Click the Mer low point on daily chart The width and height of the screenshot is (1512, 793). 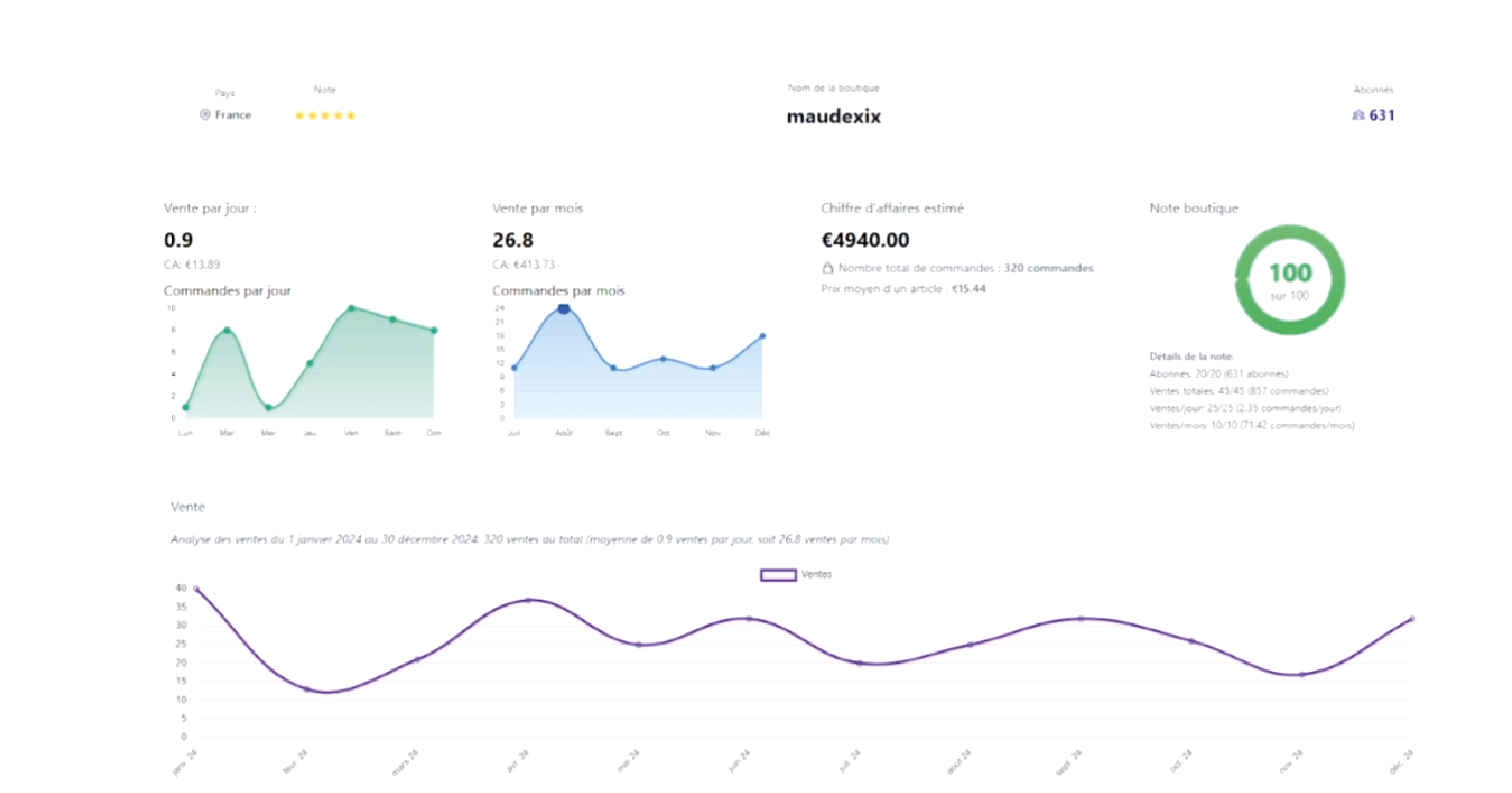268,407
